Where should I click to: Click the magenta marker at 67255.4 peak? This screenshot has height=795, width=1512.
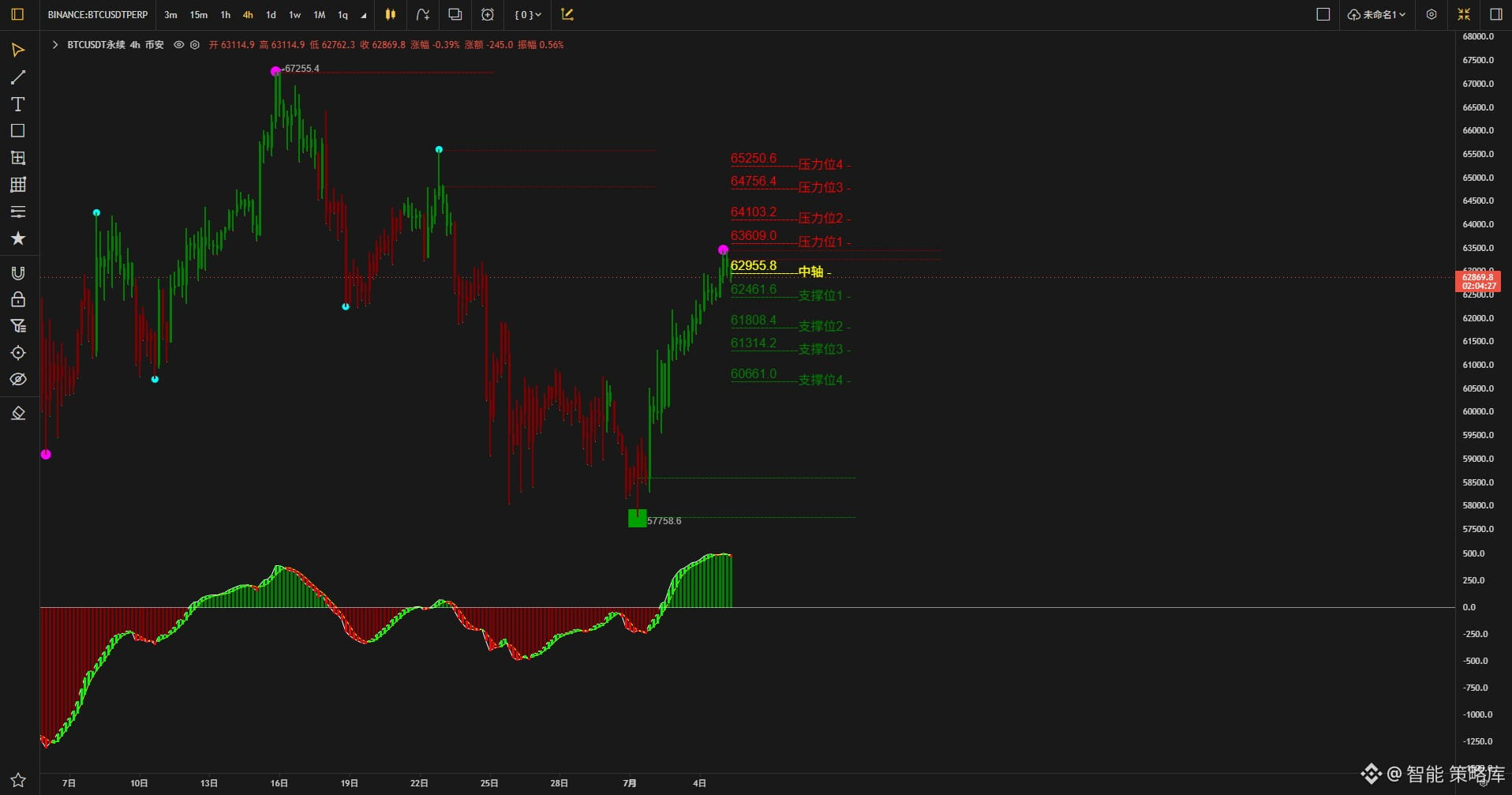[x=275, y=71]
